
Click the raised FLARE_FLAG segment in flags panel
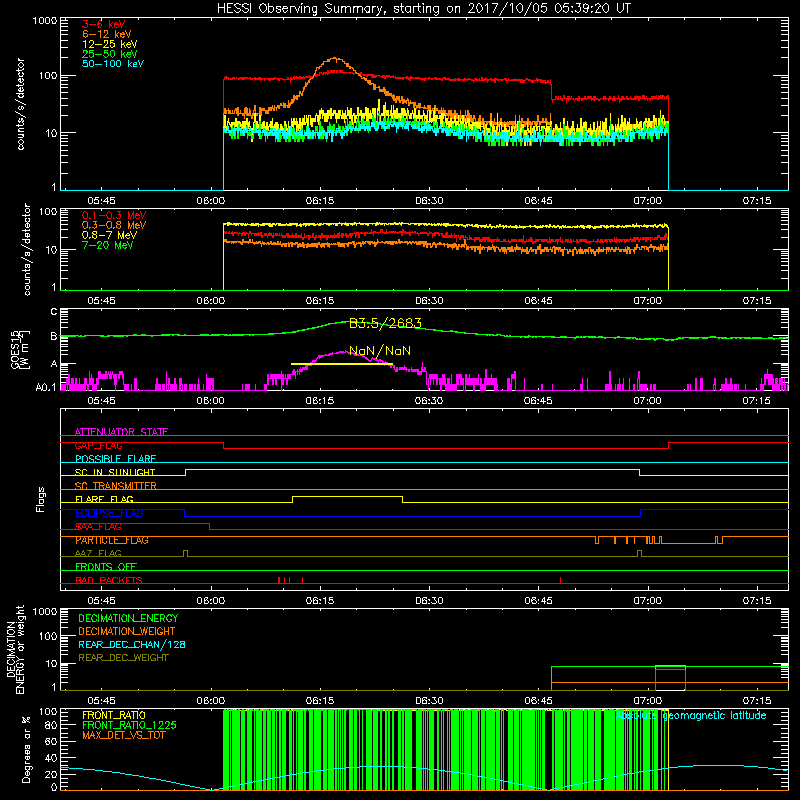click(x=347, y=496)
